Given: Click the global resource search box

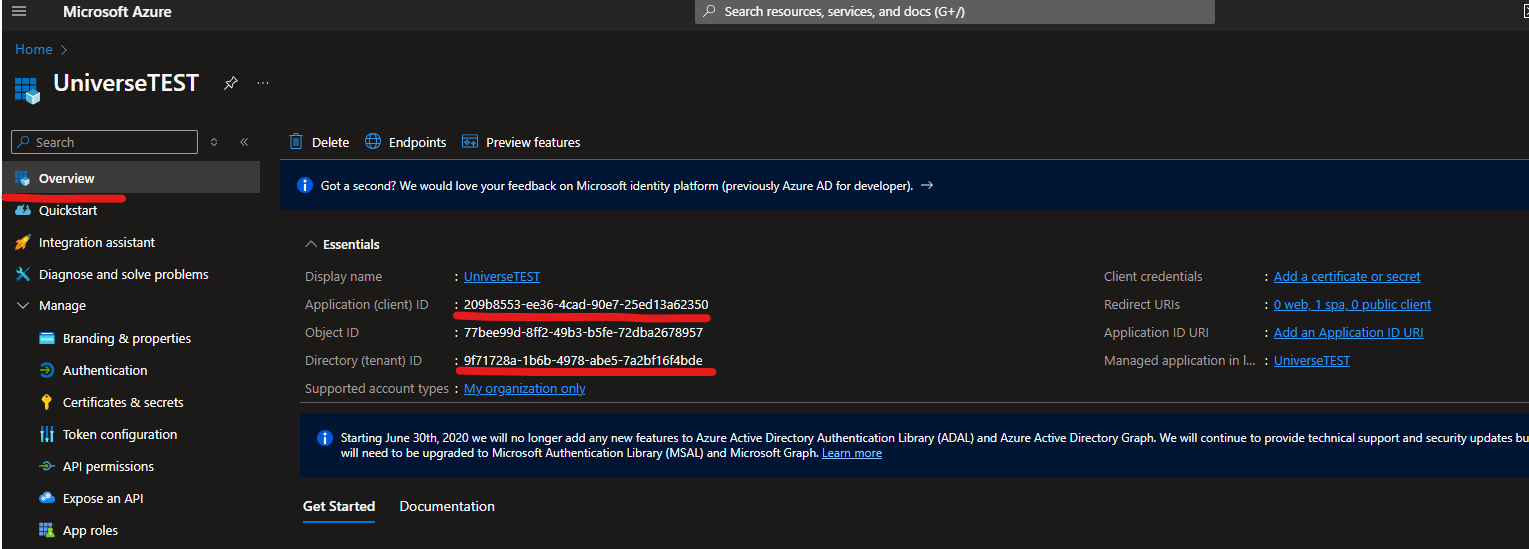Looking at the screenshot, I should point(954,12).
